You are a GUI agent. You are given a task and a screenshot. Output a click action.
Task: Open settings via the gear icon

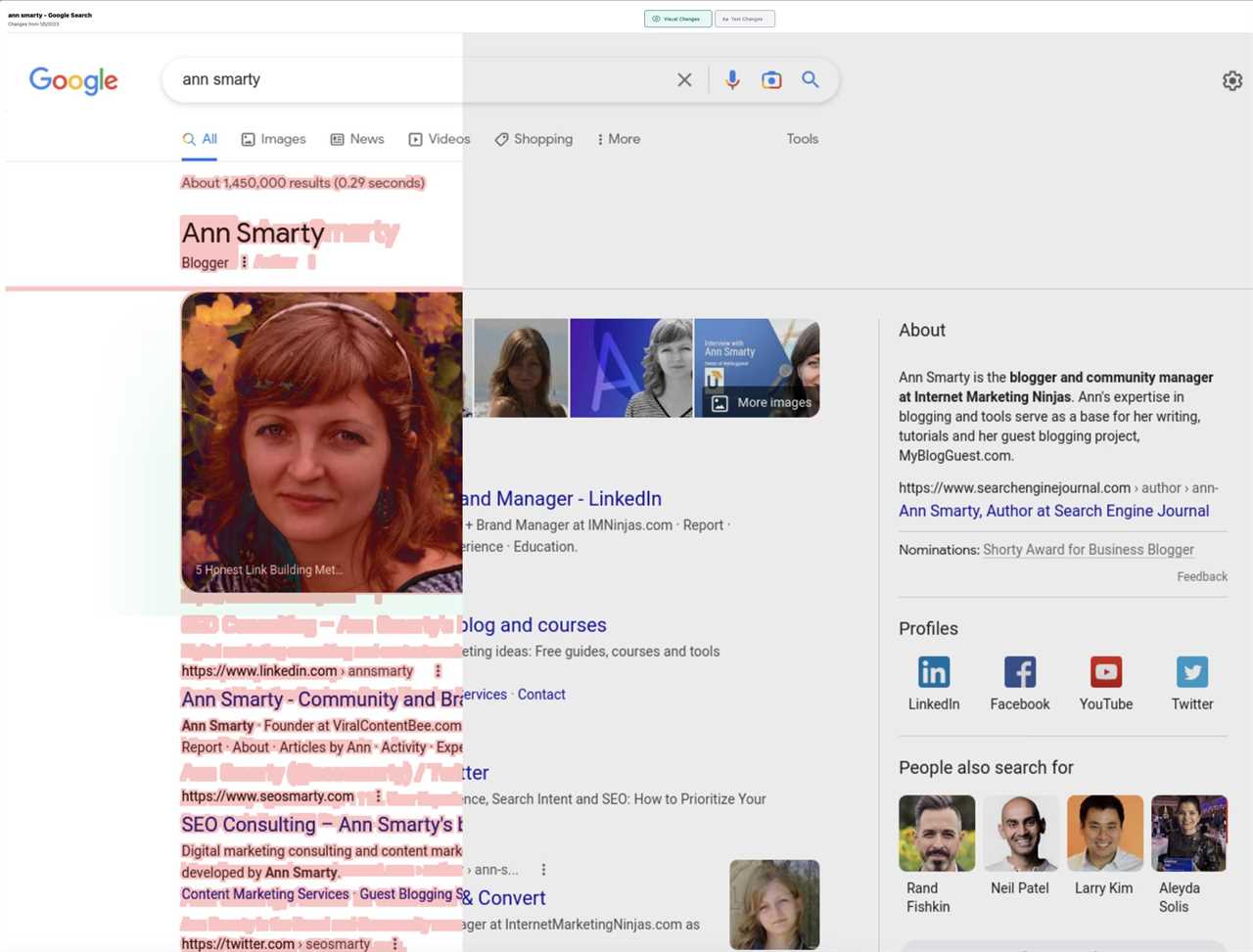click(1232, 80)
